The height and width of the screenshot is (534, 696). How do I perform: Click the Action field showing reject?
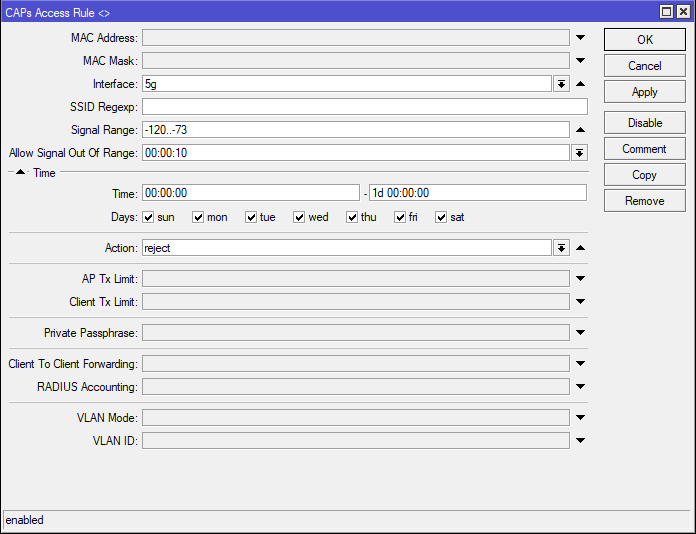[347, 248]
